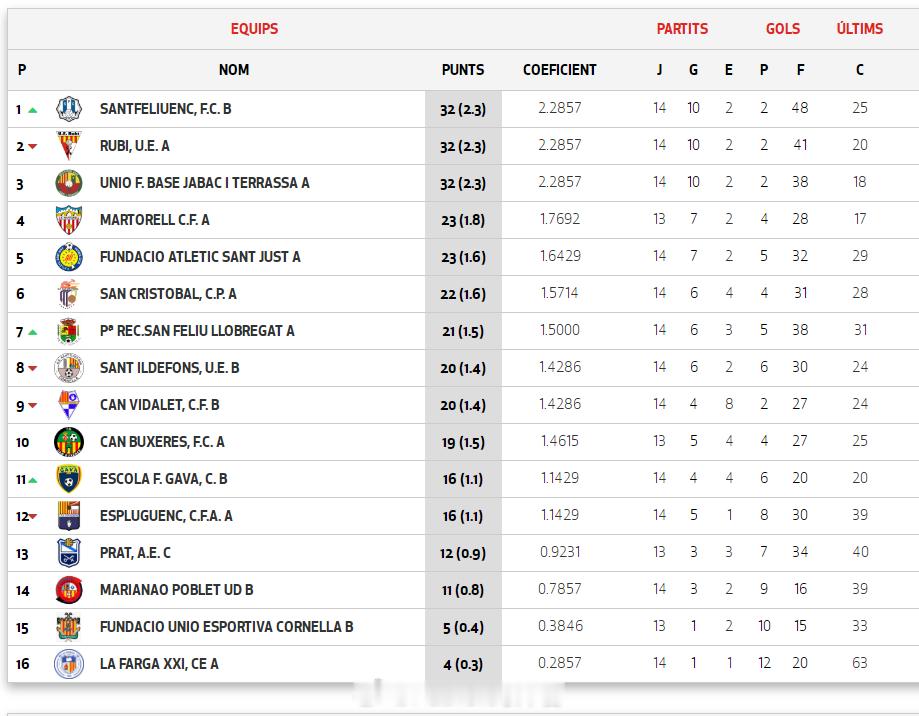Click the Unio F. Base Jabac crest
The height and width of the screenshot is (716, 919).
69,183
